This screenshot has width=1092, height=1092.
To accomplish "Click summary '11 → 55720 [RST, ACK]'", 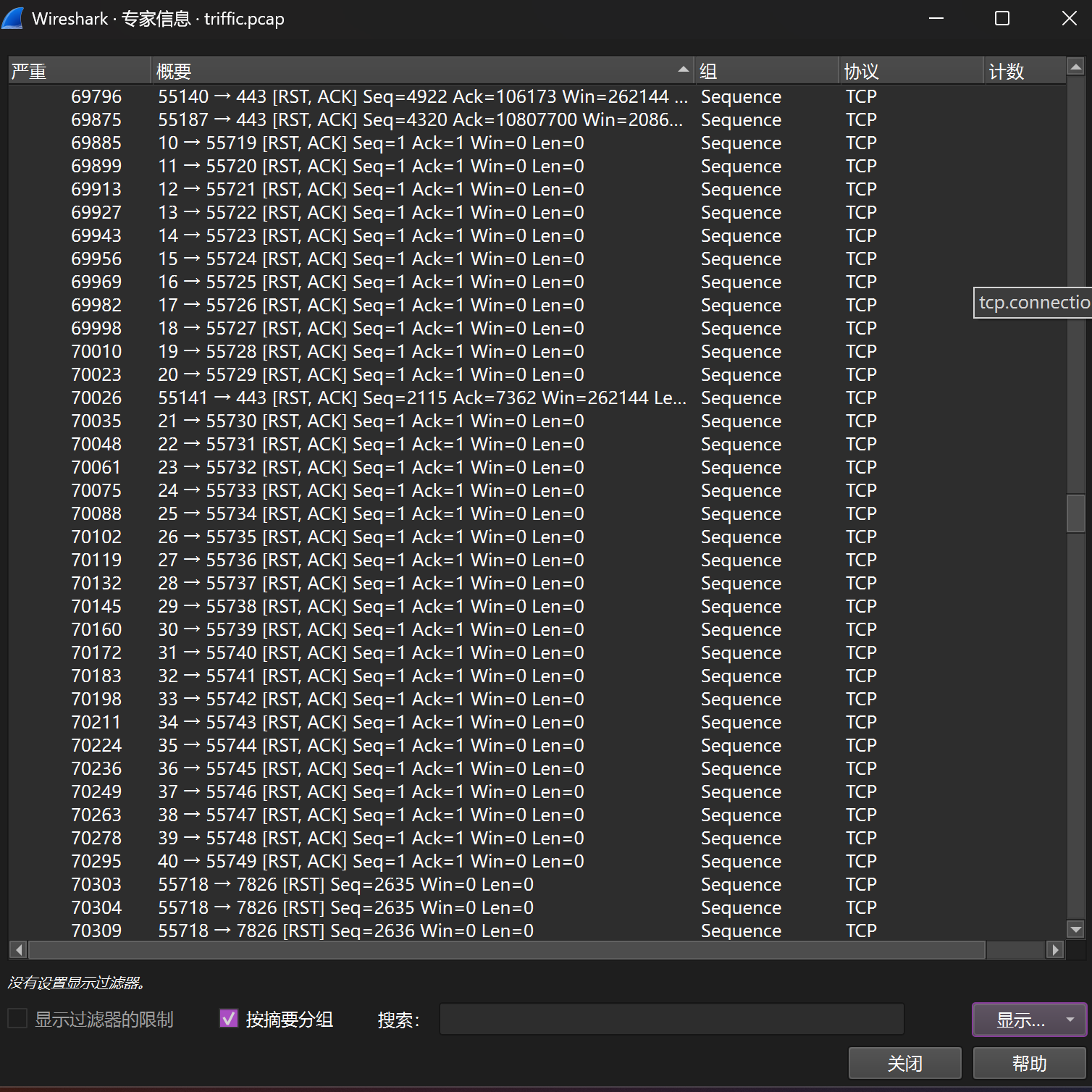I will coord(371,166).
